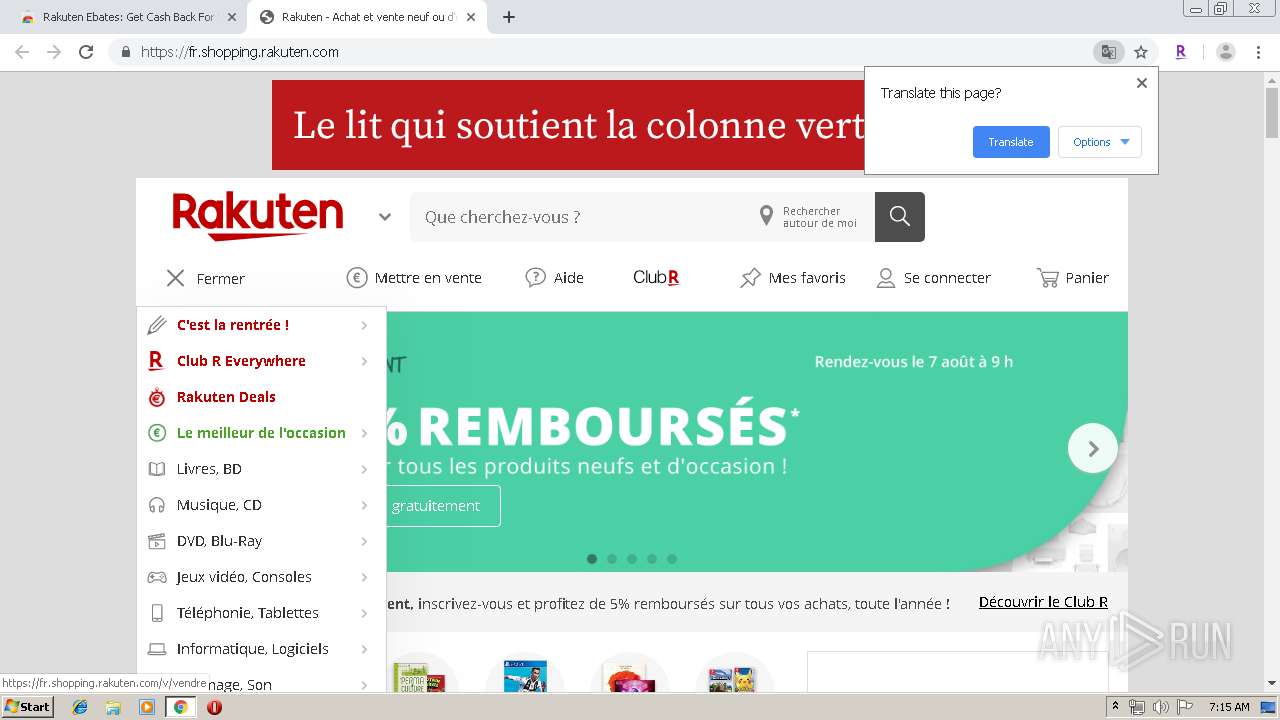1280x720 pixels.
Task: Click the Rakuten extension icon
Action: click(x=1181, y=52)
